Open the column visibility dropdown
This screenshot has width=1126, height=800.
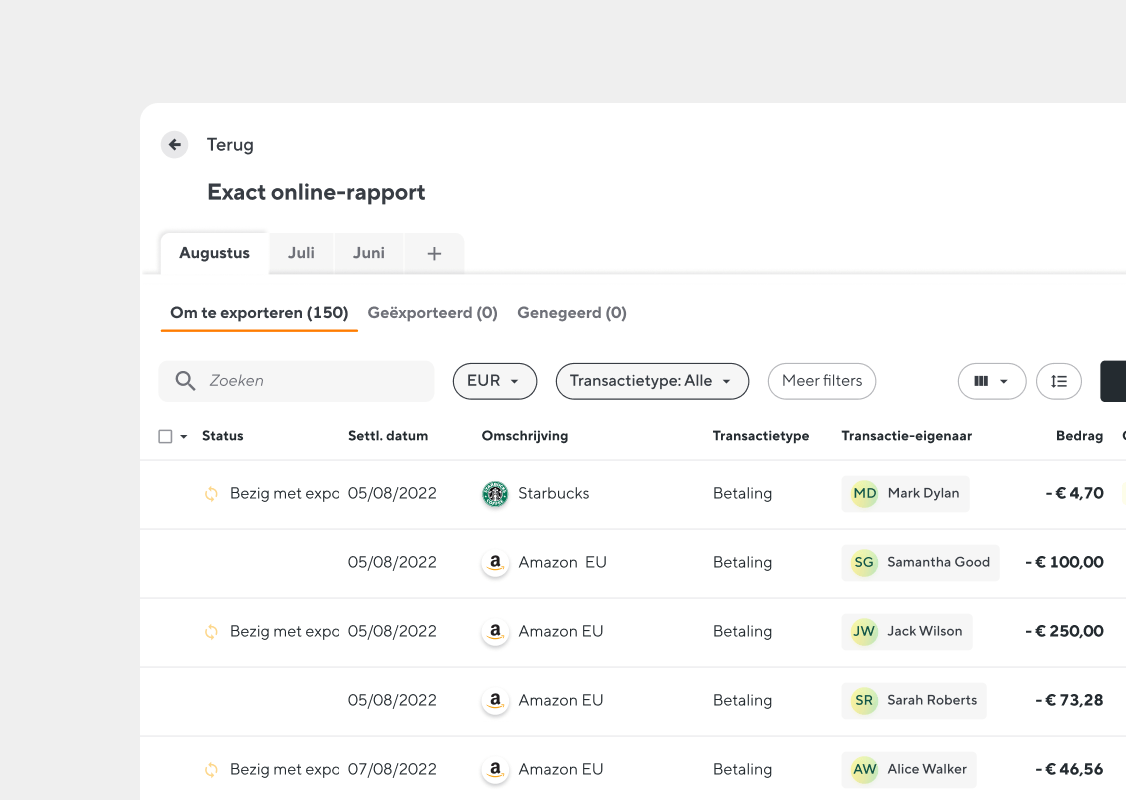point(992,381)
